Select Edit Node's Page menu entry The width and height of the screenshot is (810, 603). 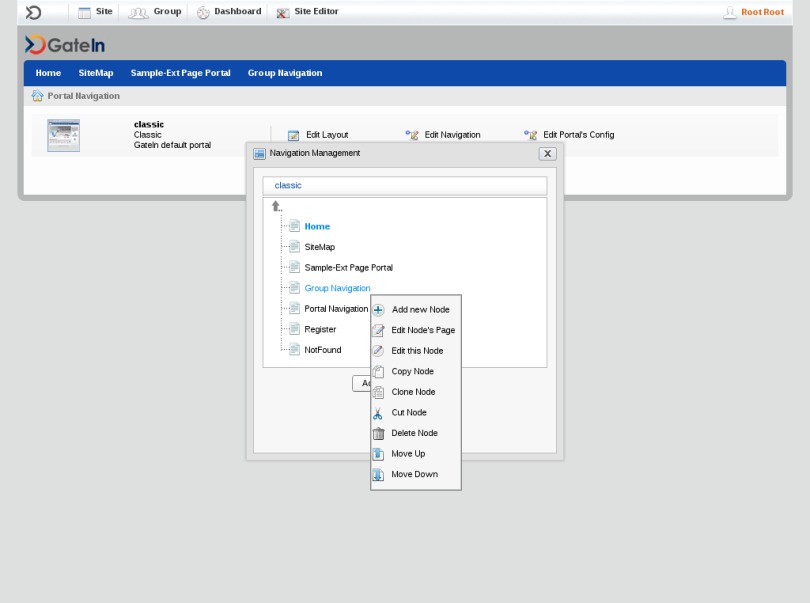point(423,330)
